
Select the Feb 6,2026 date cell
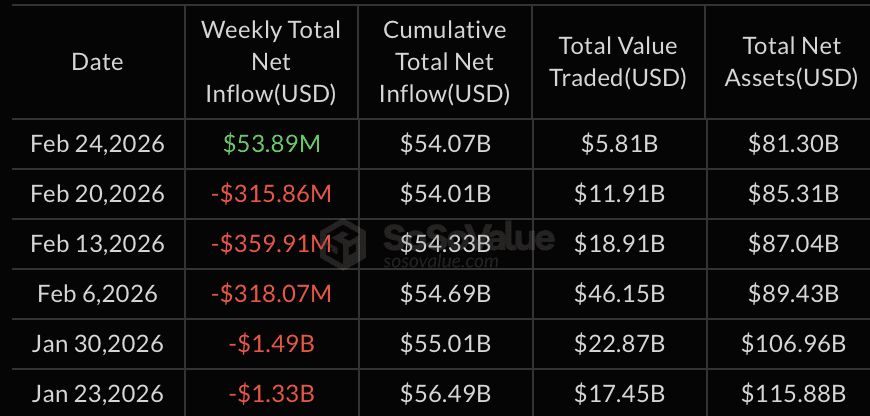pyautogui.click(x=98, y=294)
